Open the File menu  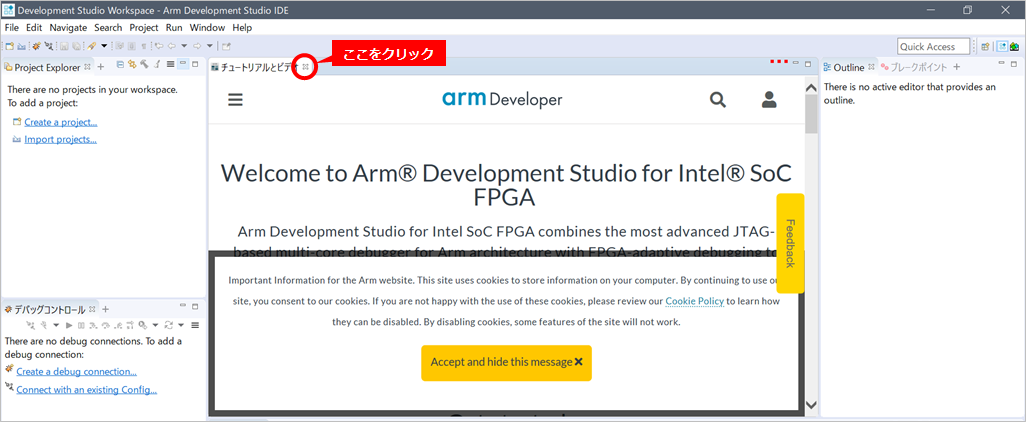pyautogui.click(x=11, y=27)
